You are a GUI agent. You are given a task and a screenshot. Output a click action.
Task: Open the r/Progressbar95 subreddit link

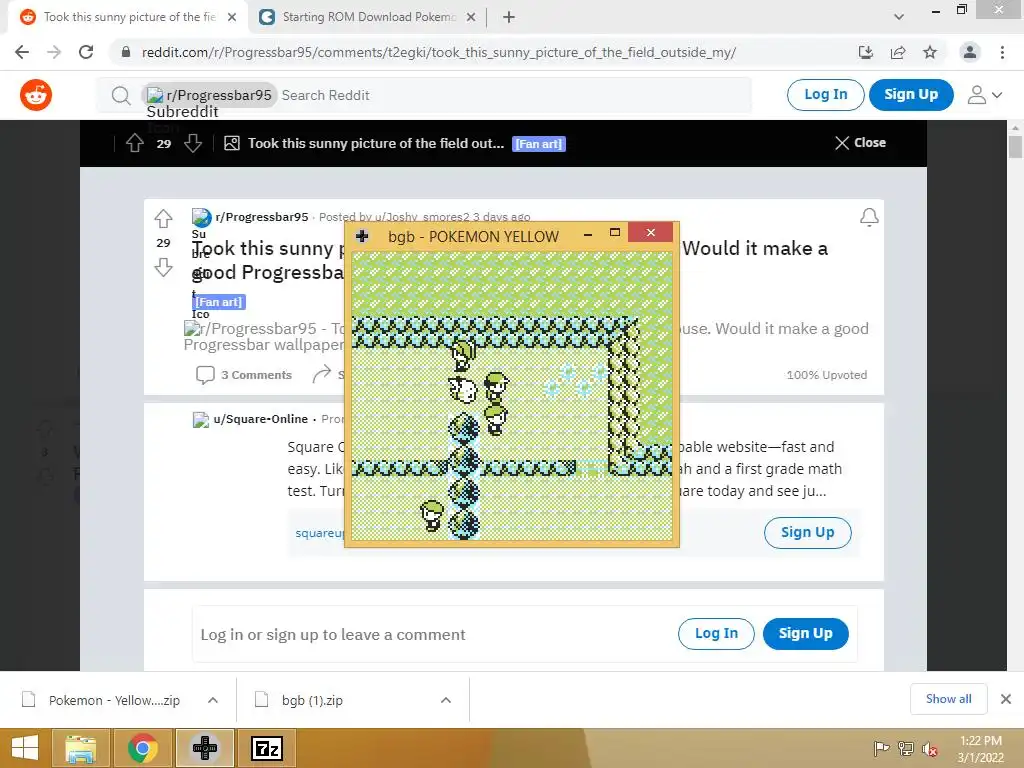point(262,217)
